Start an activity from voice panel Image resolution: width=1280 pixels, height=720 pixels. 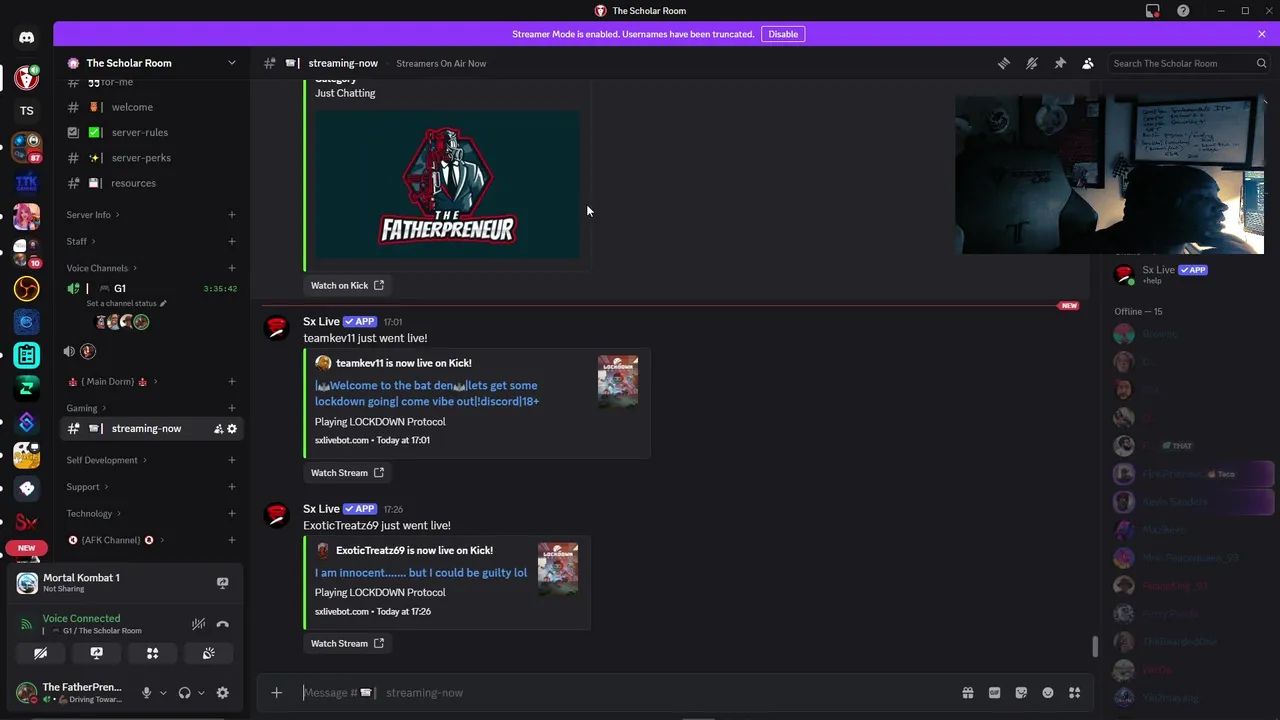point(153,653)
